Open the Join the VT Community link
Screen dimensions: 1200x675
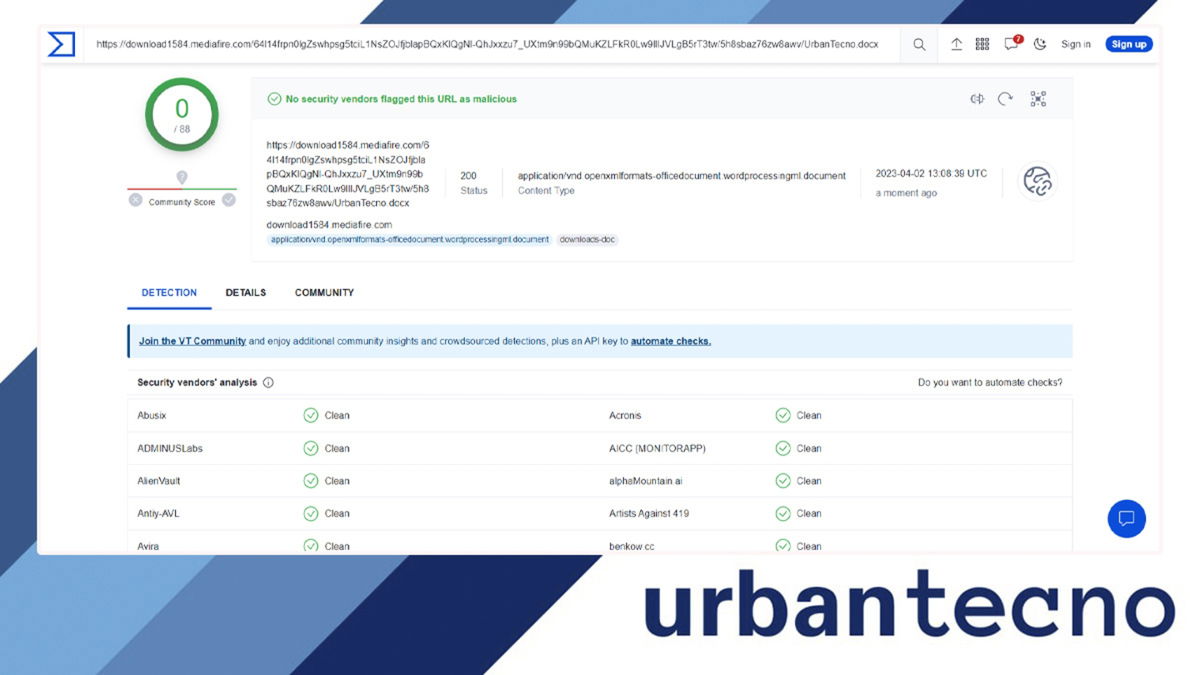point(192,341)
